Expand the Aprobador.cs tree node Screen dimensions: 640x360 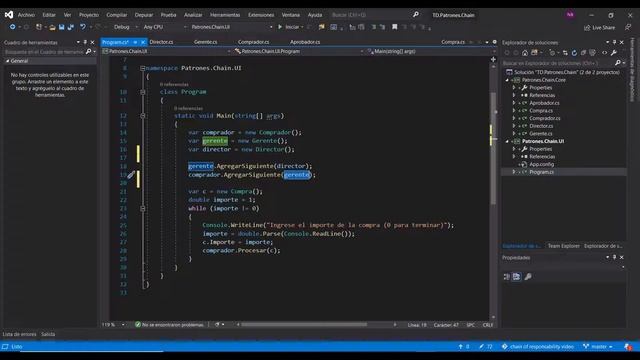point(514,103)
